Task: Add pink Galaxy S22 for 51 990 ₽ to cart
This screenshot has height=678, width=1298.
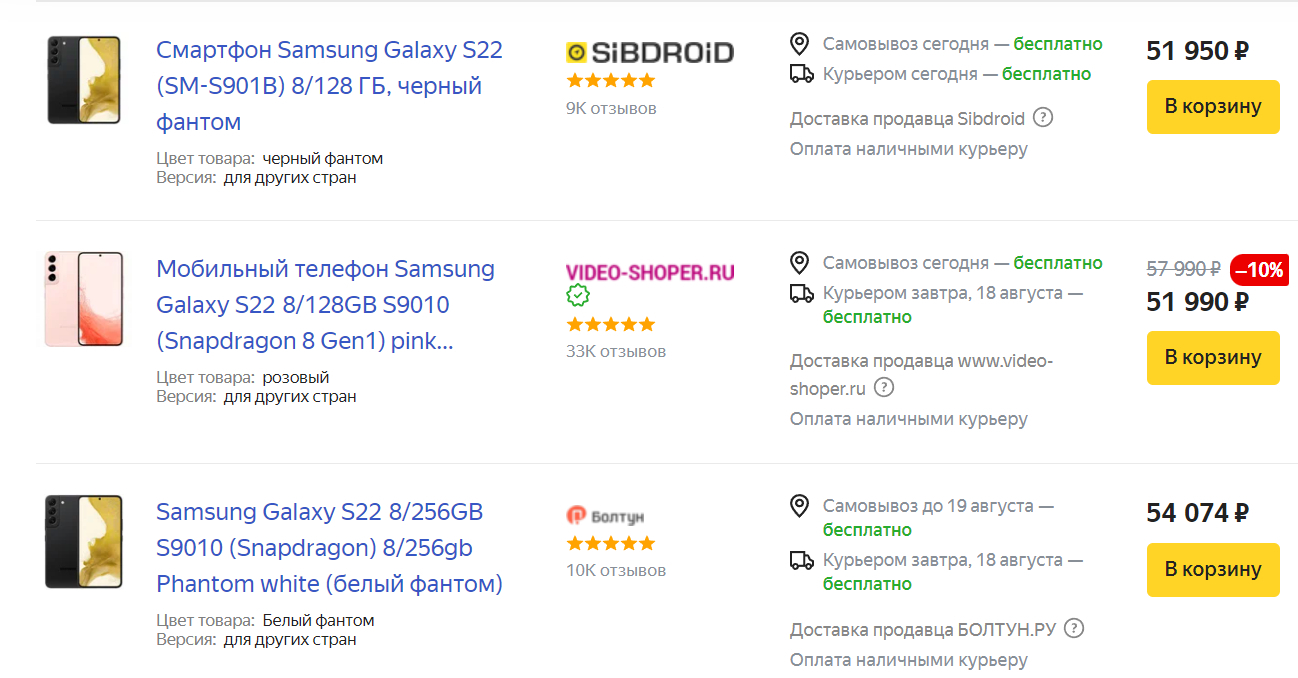Action: pos(1212,358)
